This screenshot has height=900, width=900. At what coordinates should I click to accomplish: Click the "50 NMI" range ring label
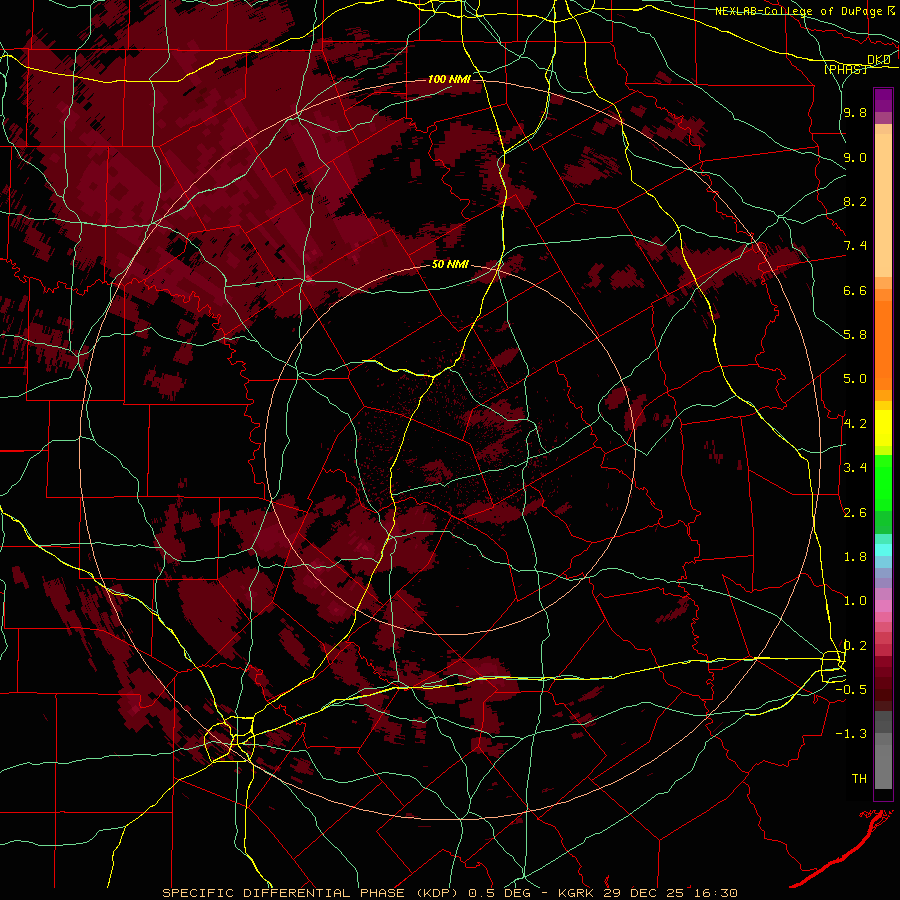click(x=450, y=265)
